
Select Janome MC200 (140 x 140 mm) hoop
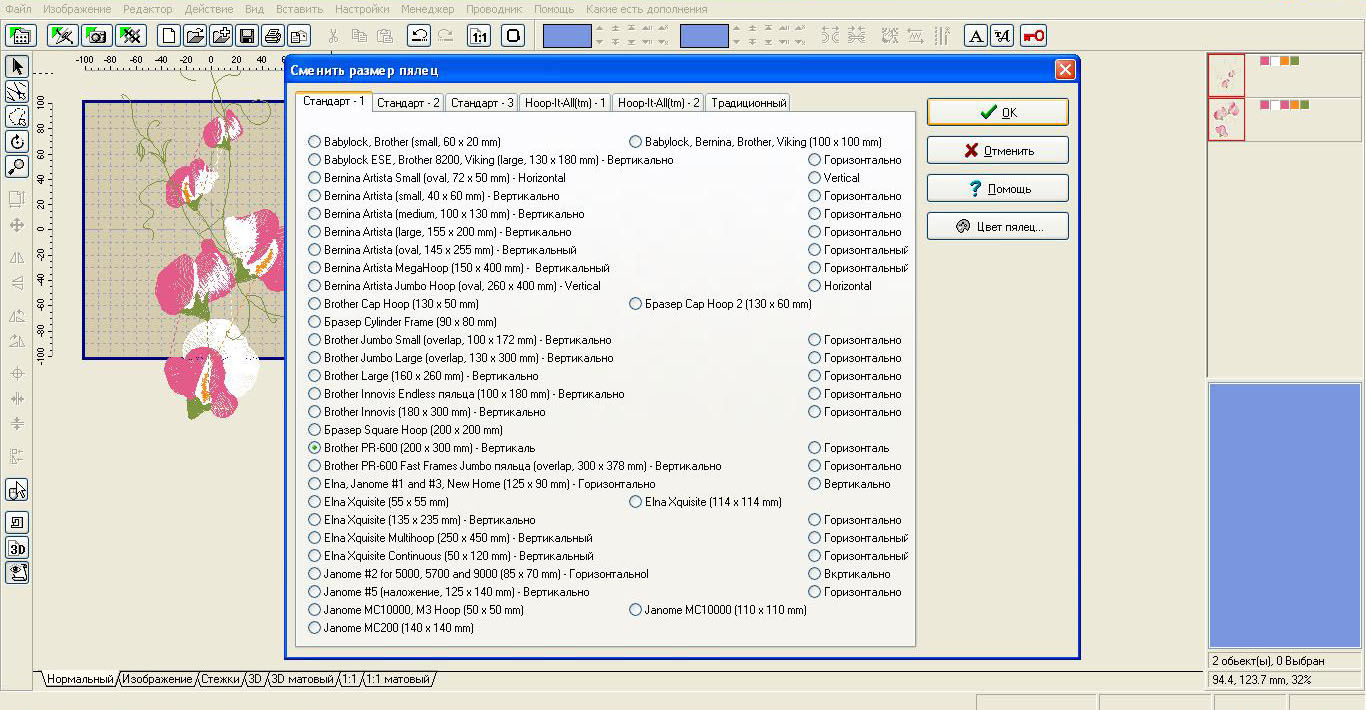(391, 628)
